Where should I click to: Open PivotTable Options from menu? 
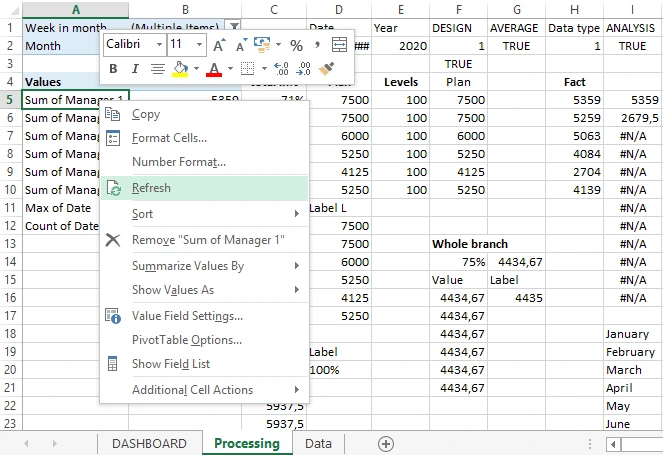point(205,340)
